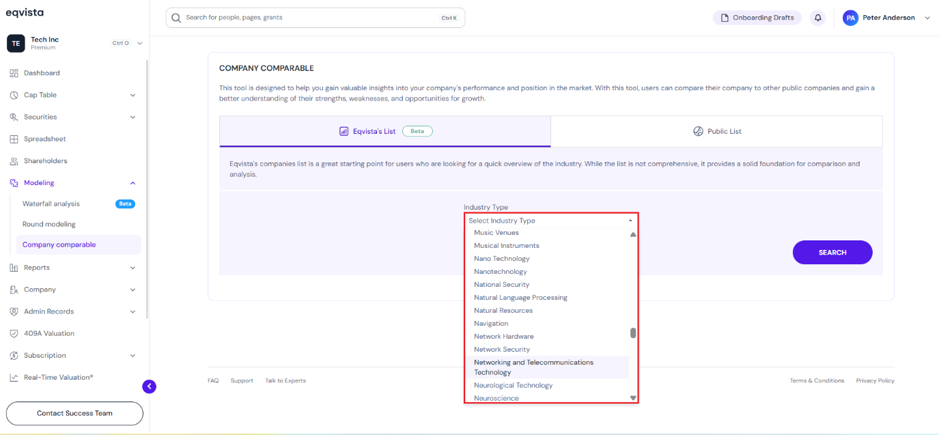This screenshot has width=939, height=435.
Task: Click the Real-Time Valuation graph icon
Action: pos(14,377)
